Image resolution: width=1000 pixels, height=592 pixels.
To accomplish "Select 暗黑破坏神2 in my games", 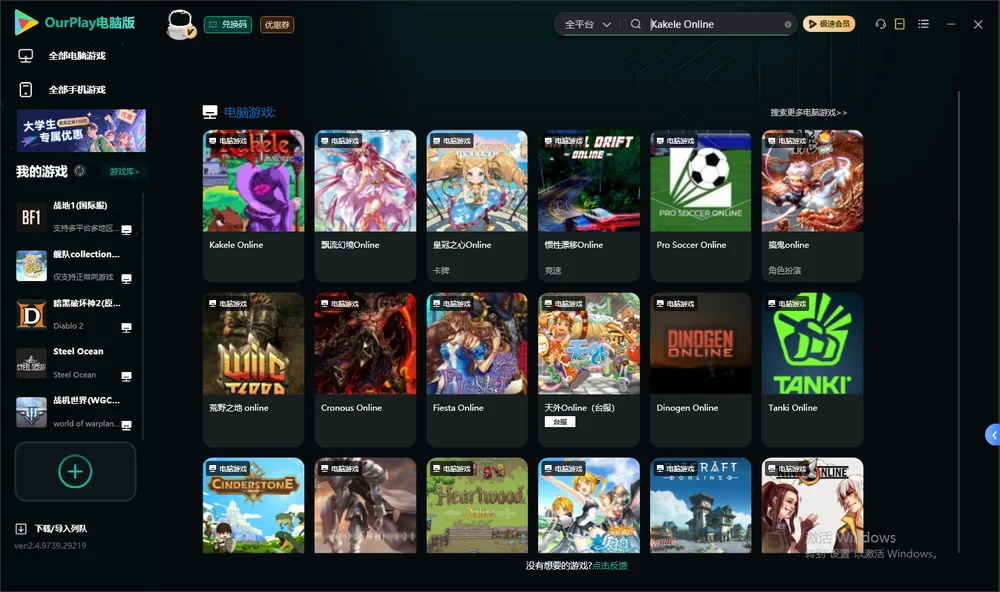I will 75,314.
